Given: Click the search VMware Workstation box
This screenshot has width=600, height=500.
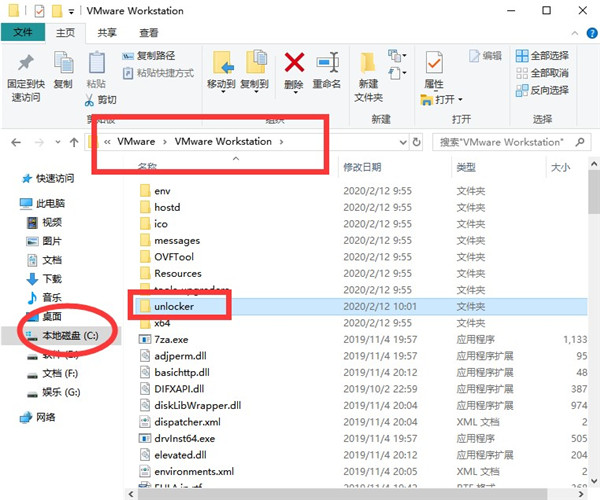Looking at the screenshot, I should [x=505, y=143].
